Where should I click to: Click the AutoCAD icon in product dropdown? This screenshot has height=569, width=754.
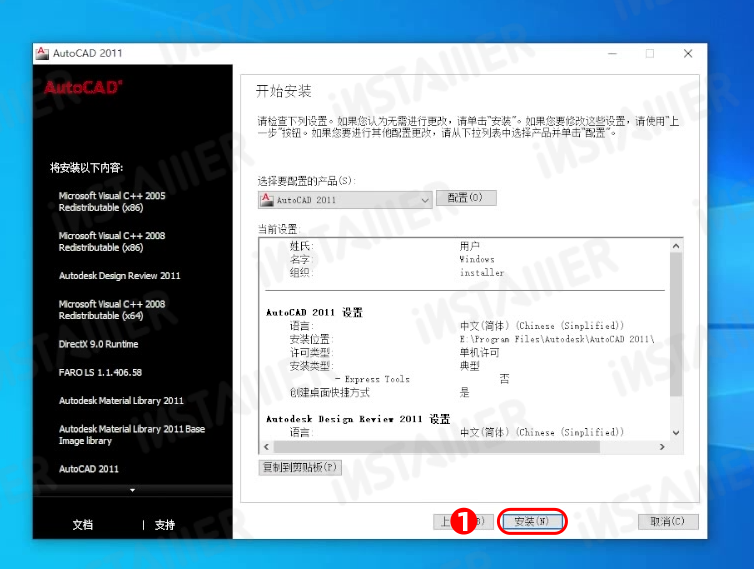[266, 200]
